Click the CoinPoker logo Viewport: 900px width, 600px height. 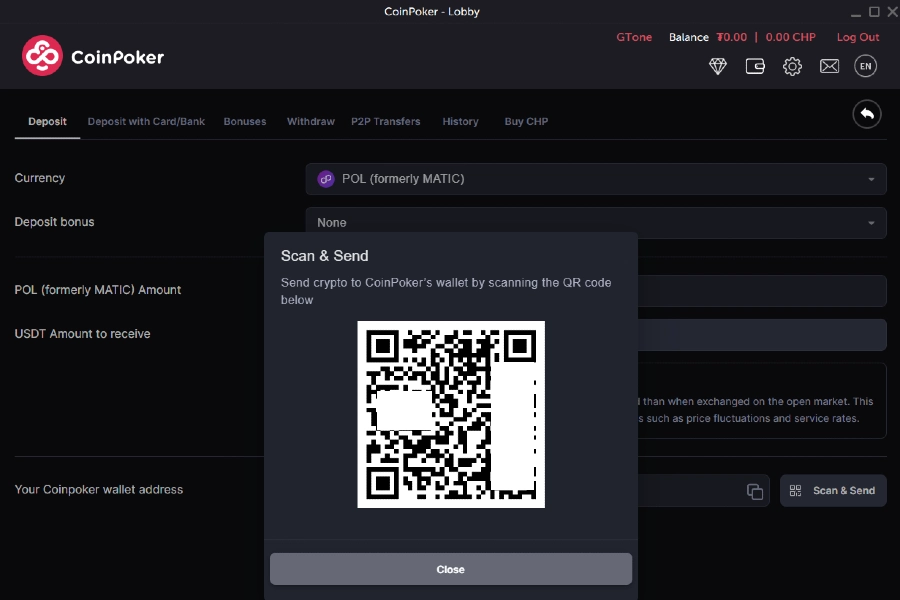pos(93,57)
